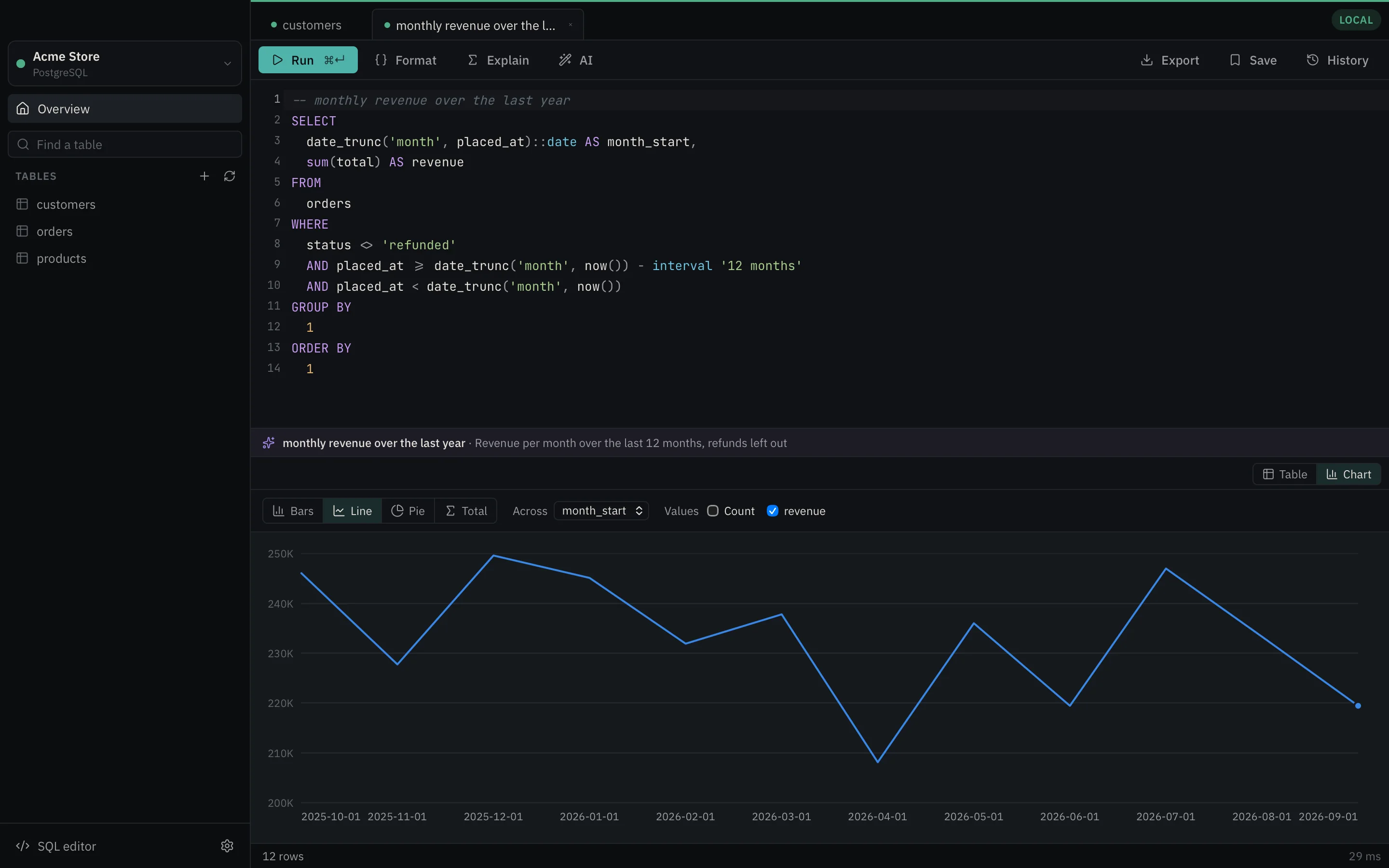This screenshot has height=868, width=1389.
Task: Add a new table with plus icon
Action: (x=204, y=176)
